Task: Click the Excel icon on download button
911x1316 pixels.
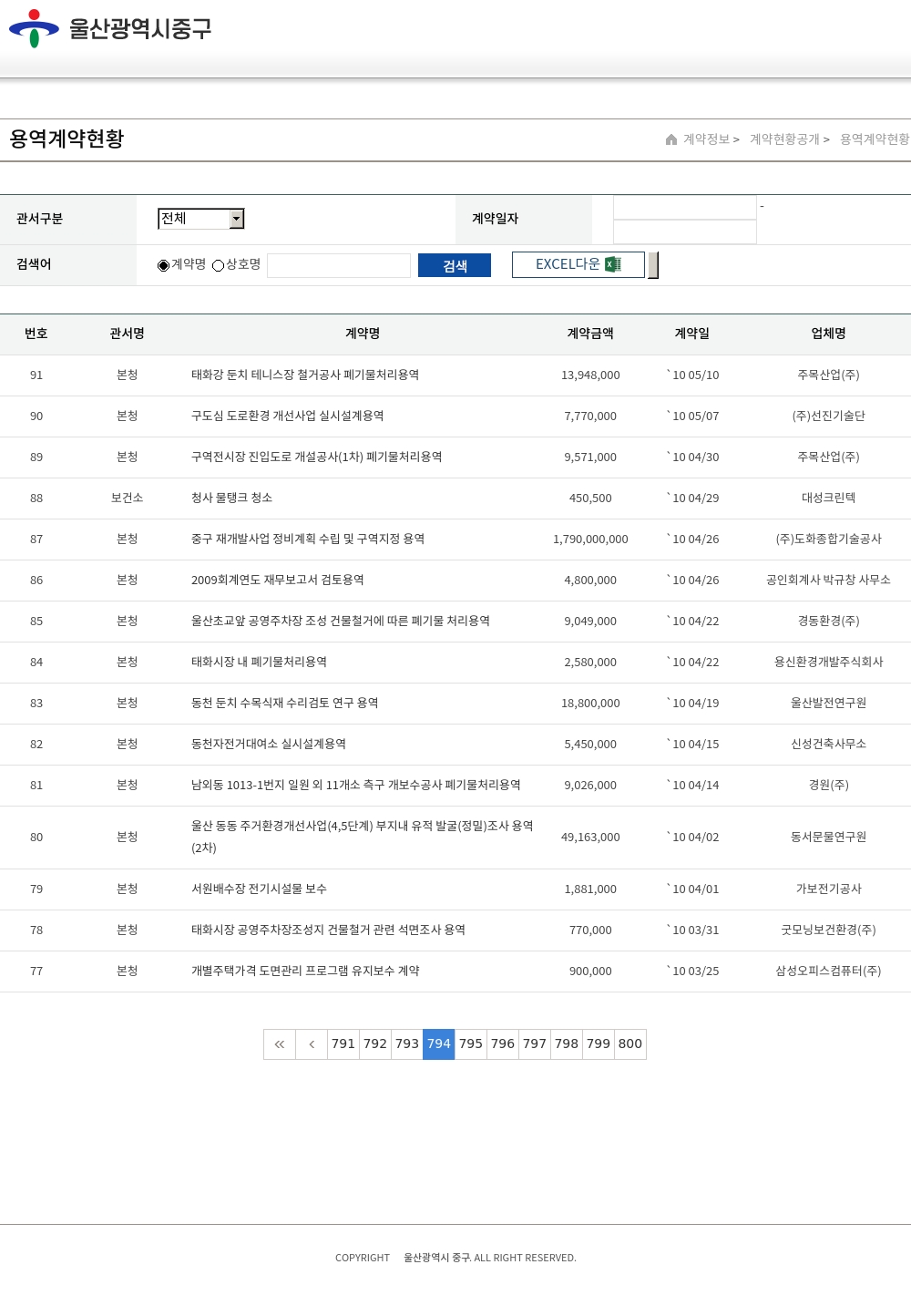Action: [613, 264]
